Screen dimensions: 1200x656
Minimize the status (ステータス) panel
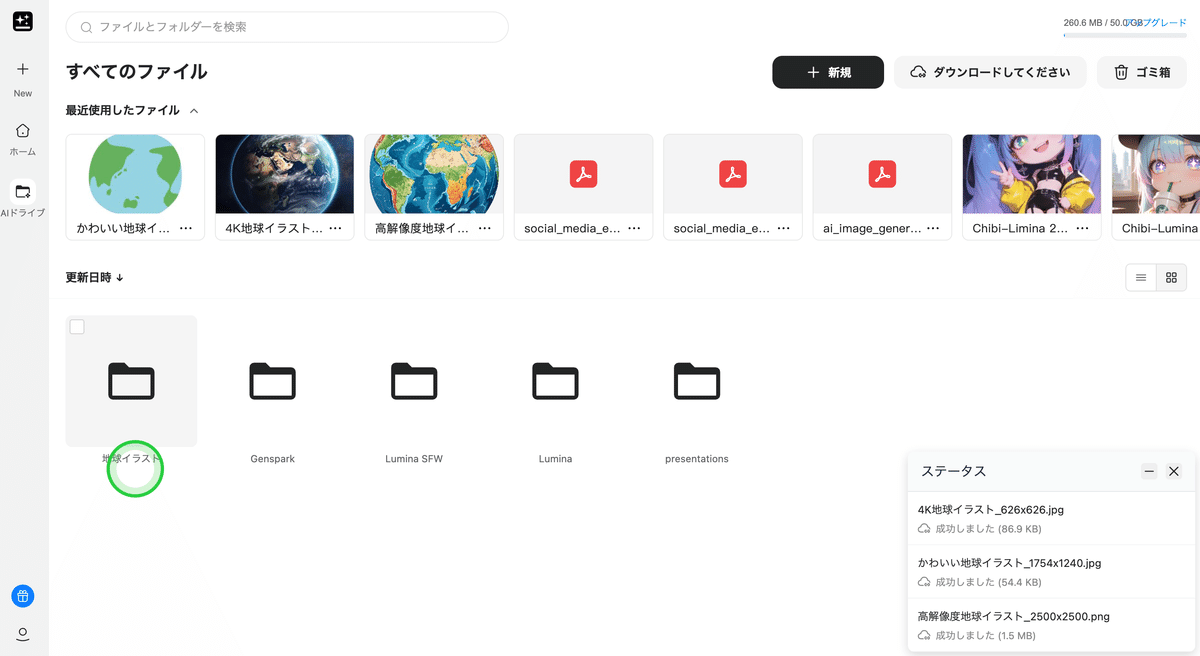pos(1149,471)
